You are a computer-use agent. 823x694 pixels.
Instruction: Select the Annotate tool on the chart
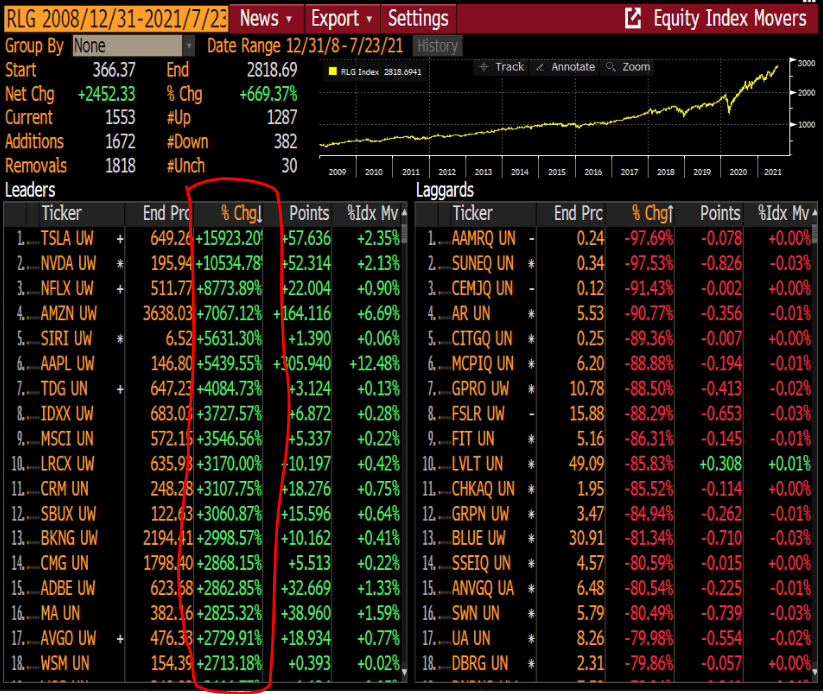tap(565, 67)
